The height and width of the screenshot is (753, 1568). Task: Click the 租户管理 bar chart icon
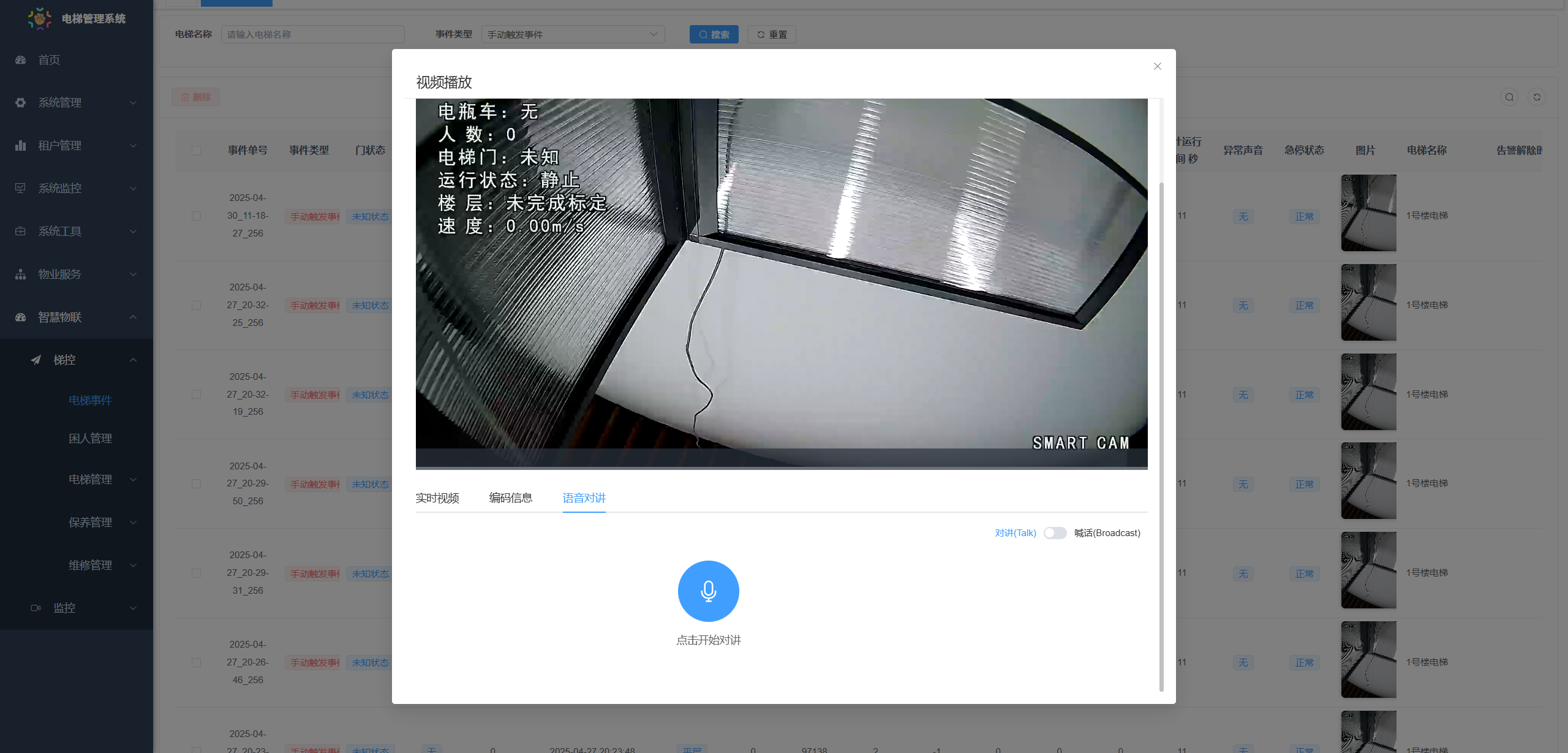pos(21,146)
